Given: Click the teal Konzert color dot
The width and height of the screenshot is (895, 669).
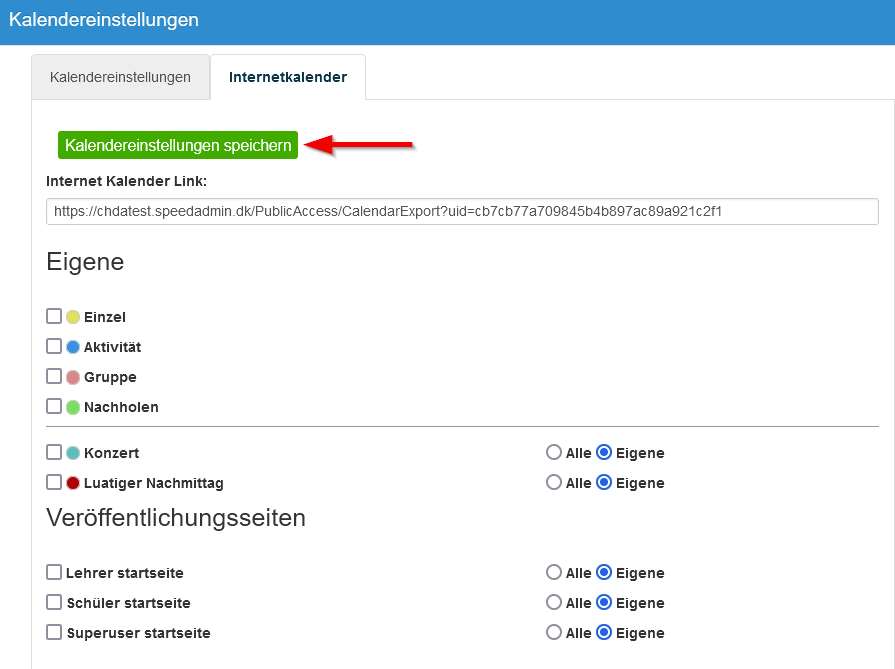Looking at the screenshot, I should [x=72, y=453].
